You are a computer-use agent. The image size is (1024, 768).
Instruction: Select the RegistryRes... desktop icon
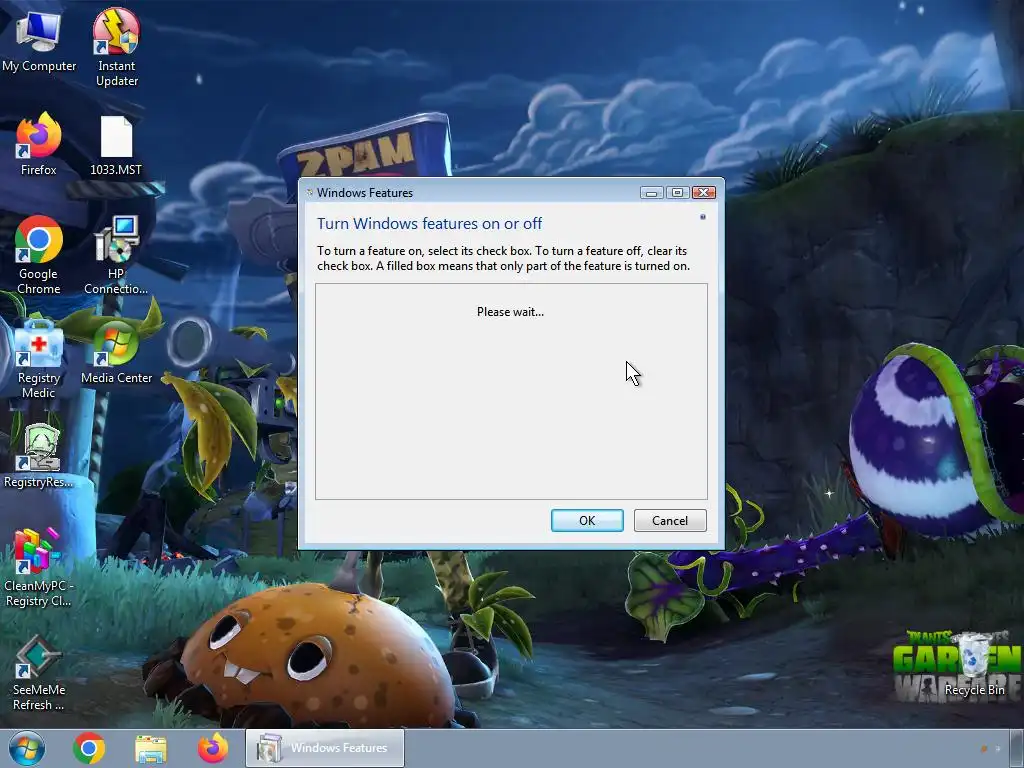(39, 456)
